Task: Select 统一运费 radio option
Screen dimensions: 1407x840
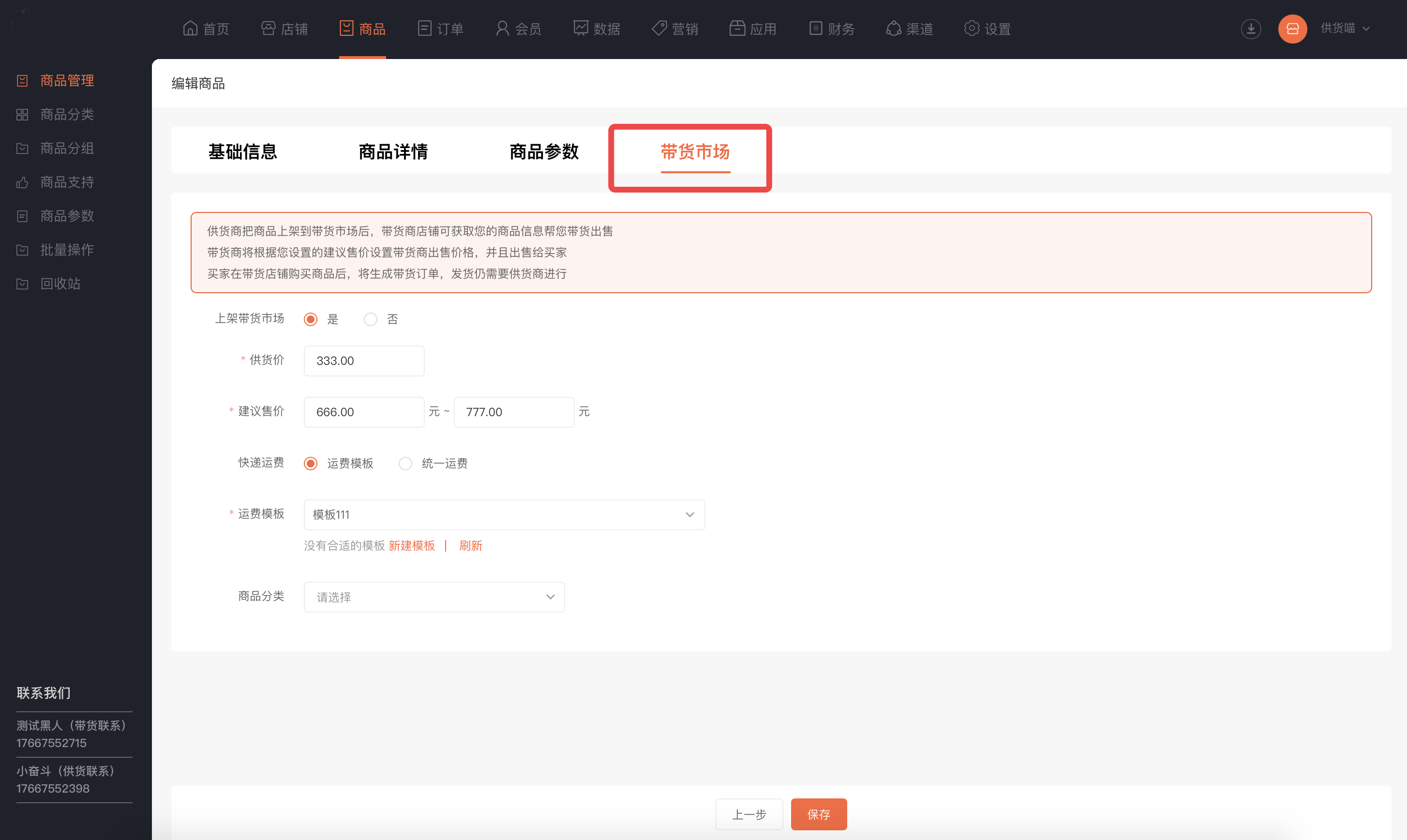Action: pos(405,464)
